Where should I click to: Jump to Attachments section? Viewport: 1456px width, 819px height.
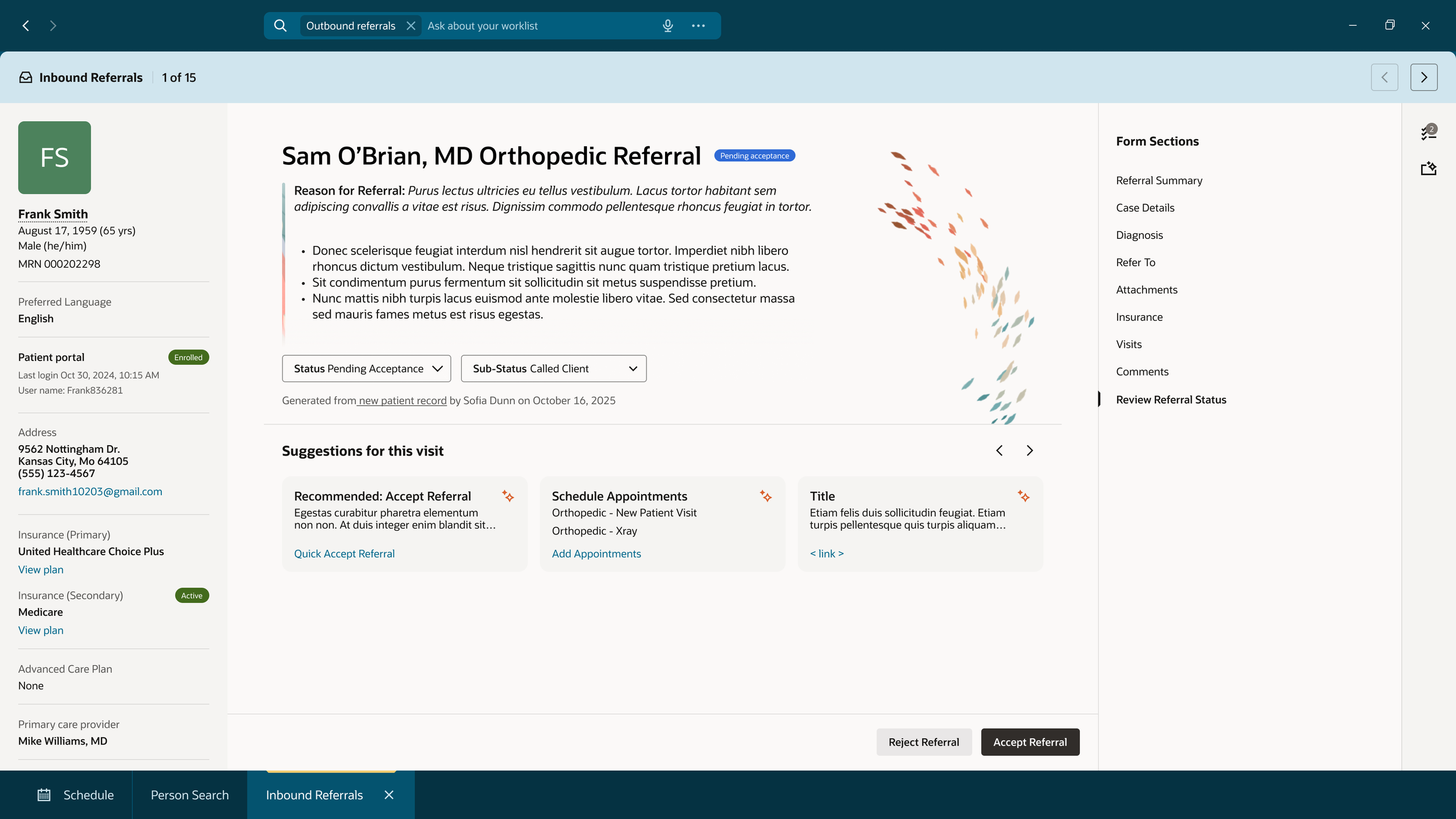1146,290
